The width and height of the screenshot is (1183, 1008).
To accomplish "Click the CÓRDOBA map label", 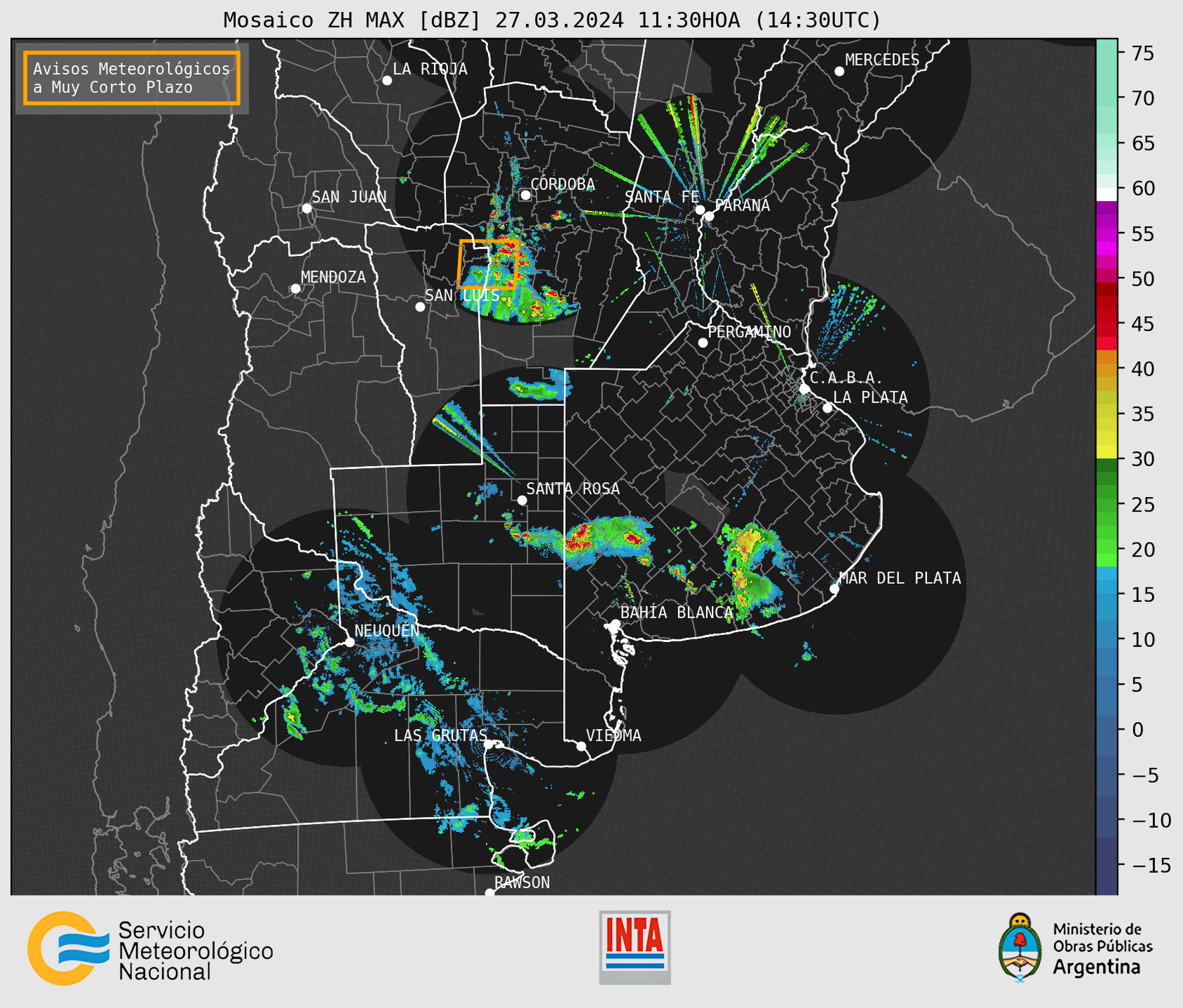I will pyautogui.click(x=562, y=184).
